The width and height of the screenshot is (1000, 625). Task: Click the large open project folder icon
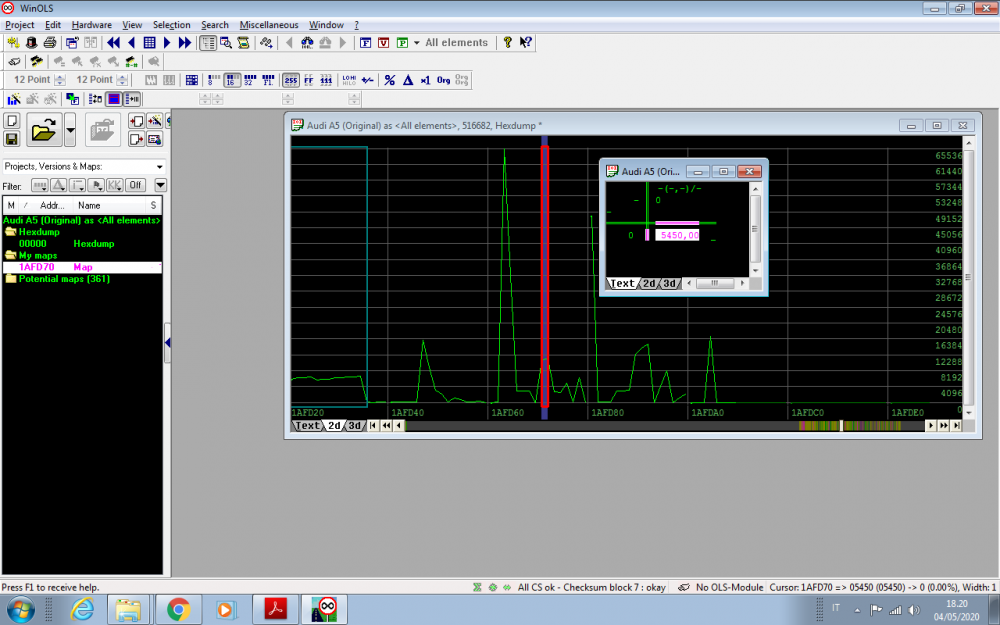44,130
